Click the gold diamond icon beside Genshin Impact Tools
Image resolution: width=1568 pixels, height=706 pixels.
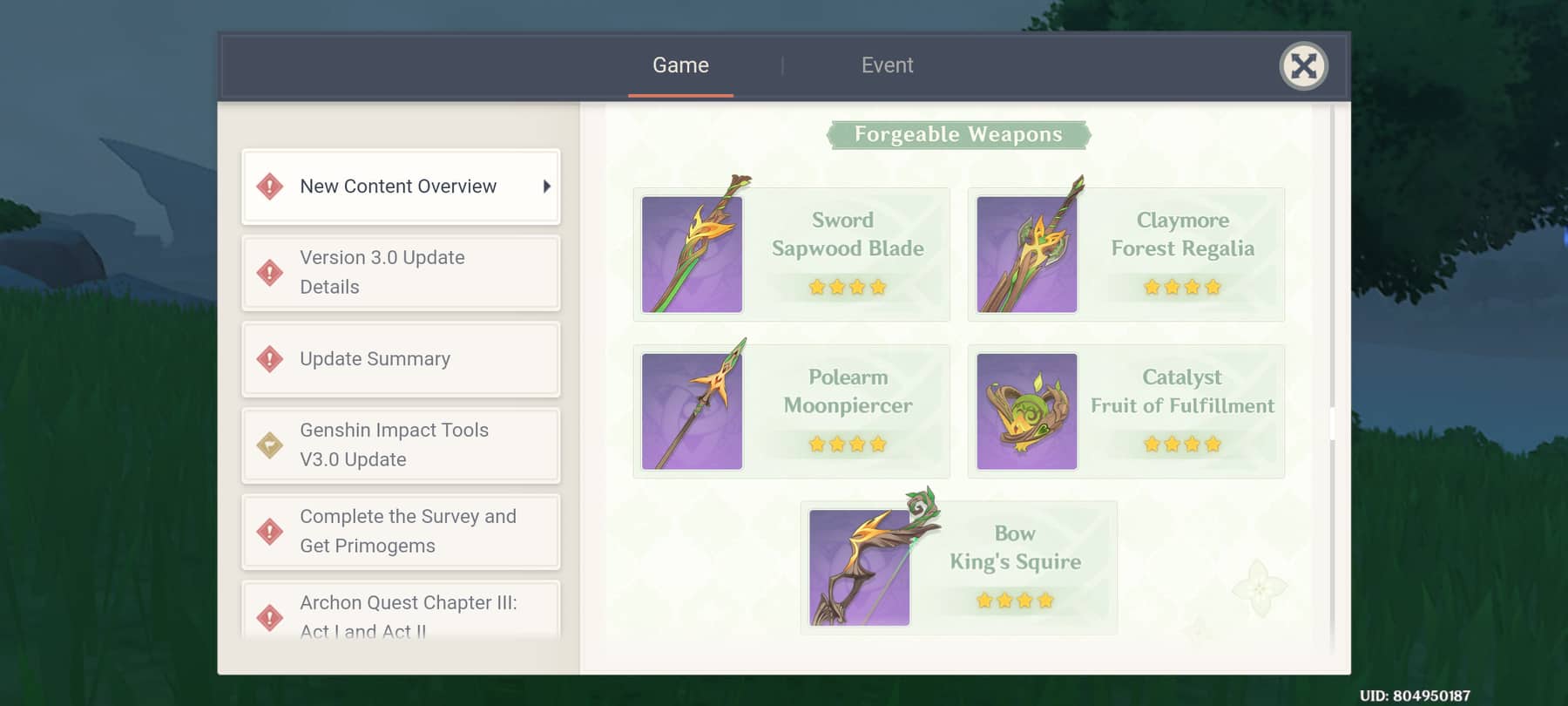pos(270,445)
